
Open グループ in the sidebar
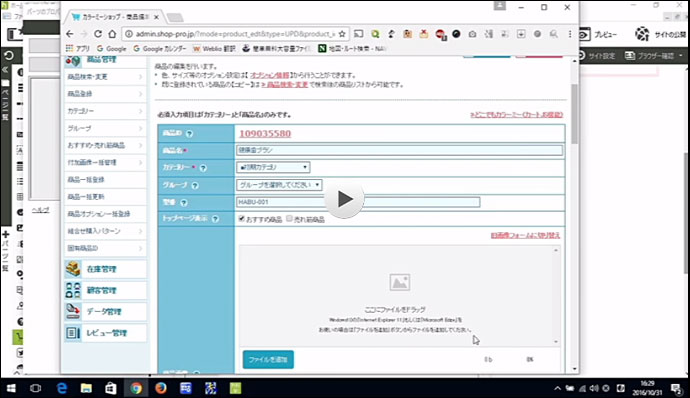click(105, 128)
